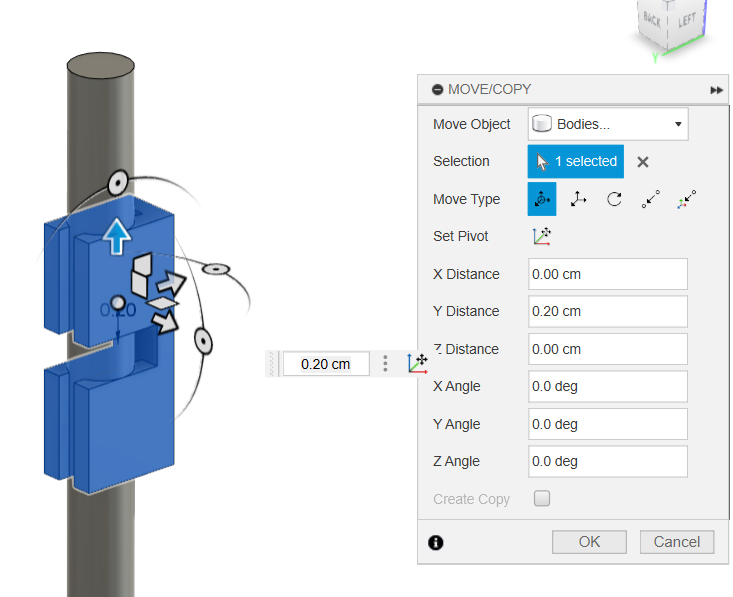Click the "1 selected" Selection button
This screenshot has width=733, height=597.
click(576, 162)
